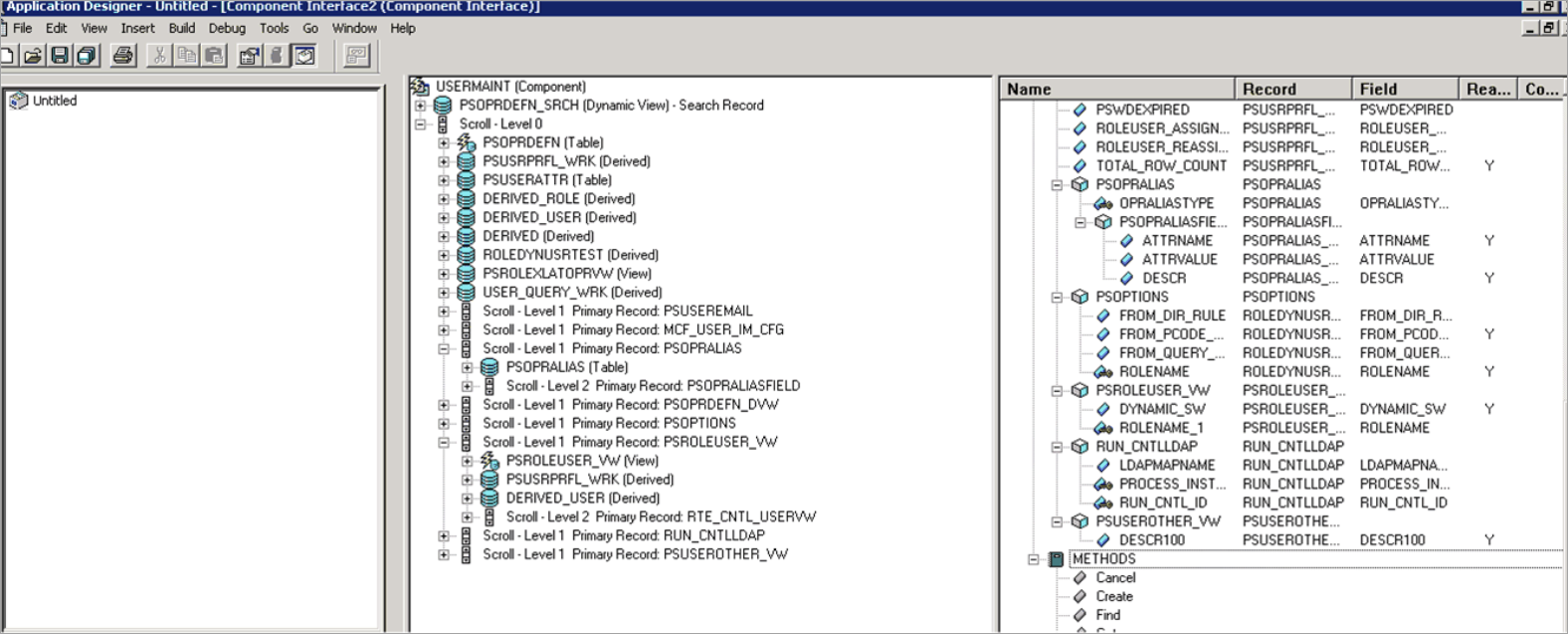Select the DESCR100 property row
Image resolution: width=1568 pixels, height=634 pixels.
[1151, 539]
